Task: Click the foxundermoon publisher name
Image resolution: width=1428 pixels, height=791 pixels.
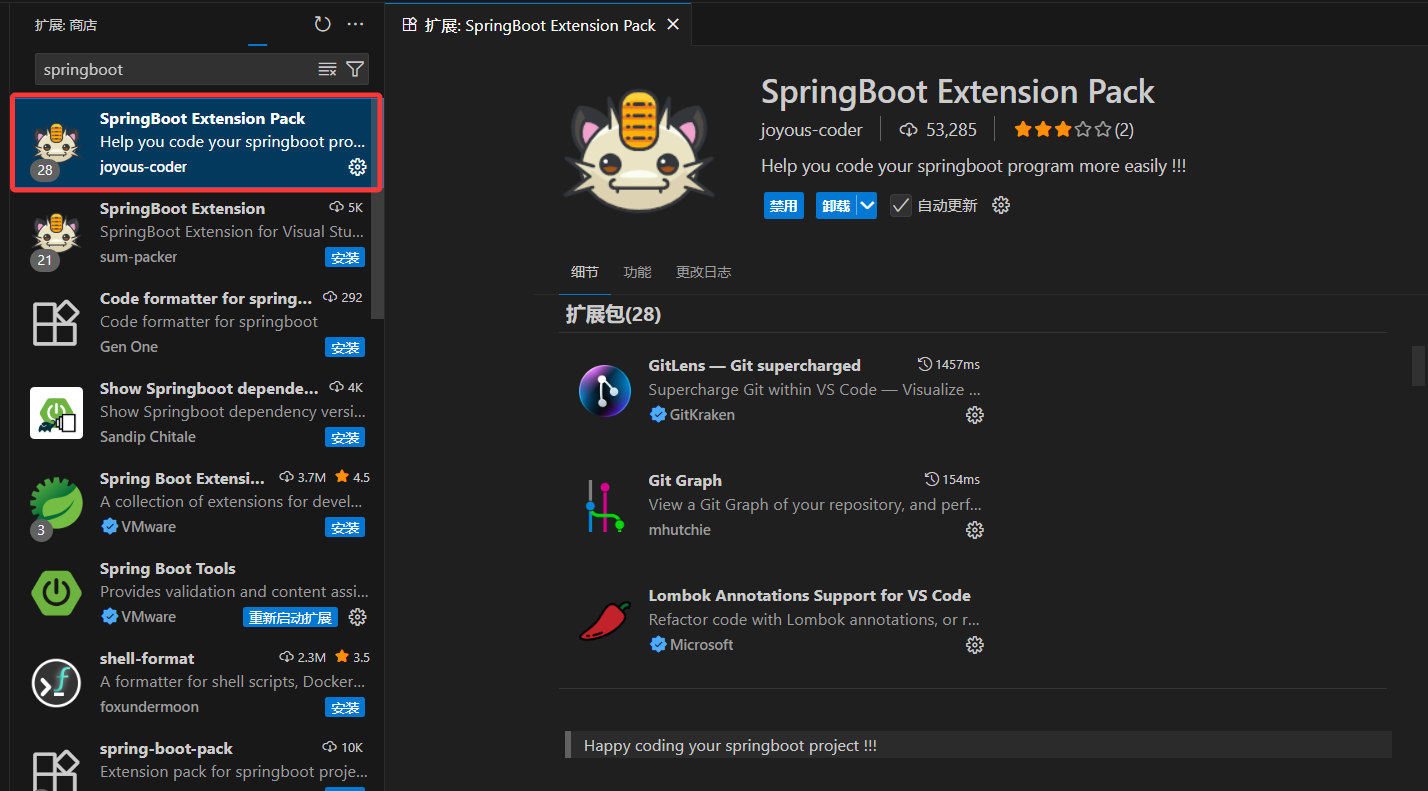Action: [149, 707]
